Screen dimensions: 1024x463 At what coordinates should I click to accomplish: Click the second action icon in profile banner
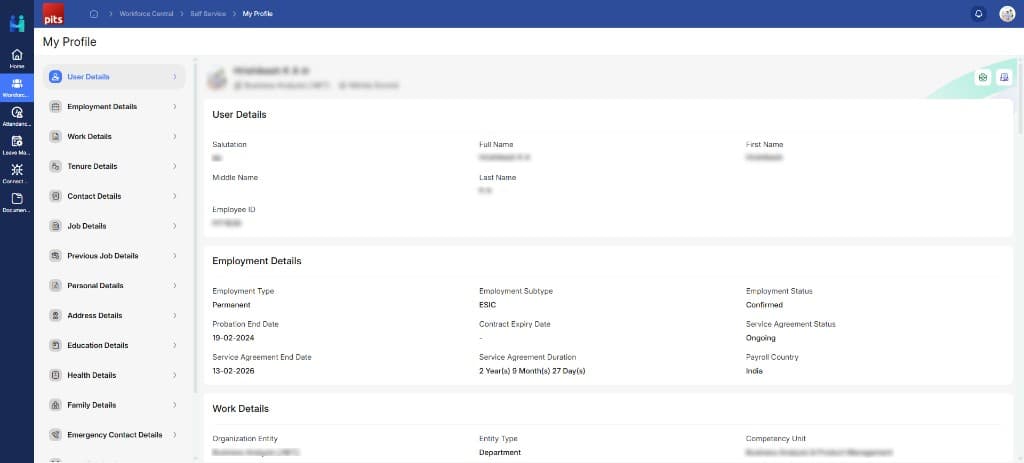(1004, 78)
